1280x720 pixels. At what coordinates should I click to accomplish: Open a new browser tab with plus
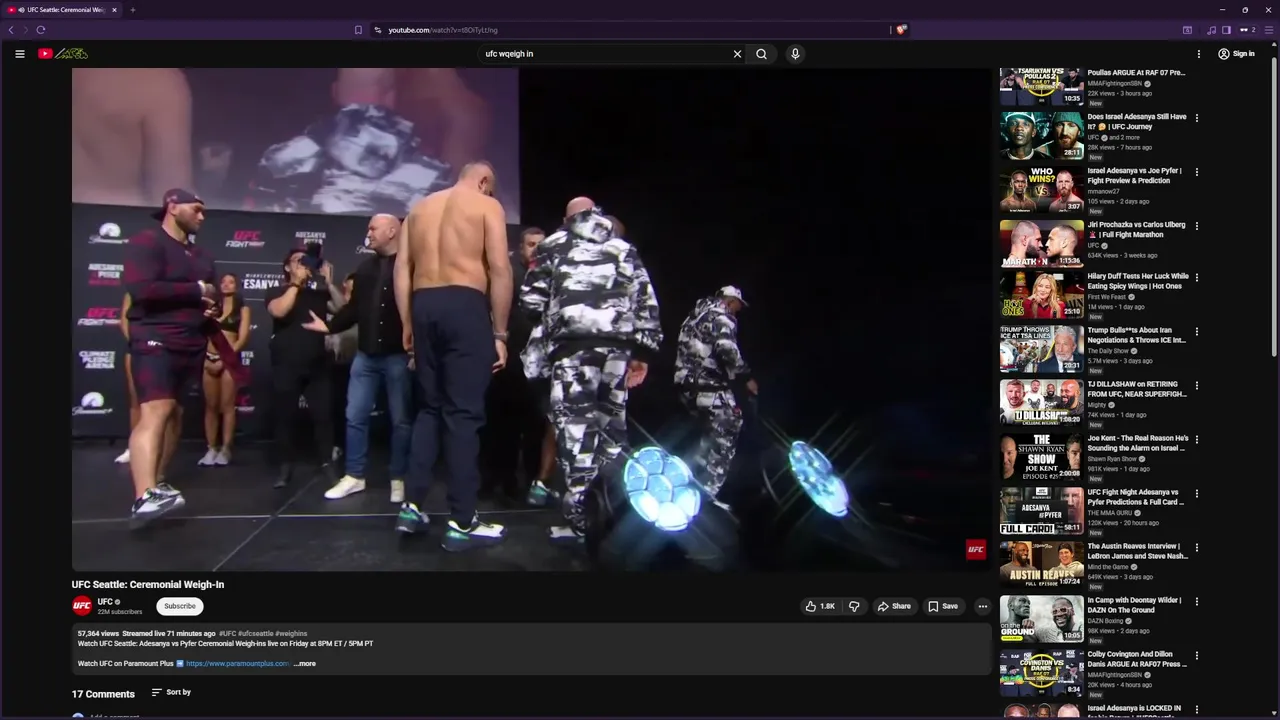pos(132,10)
